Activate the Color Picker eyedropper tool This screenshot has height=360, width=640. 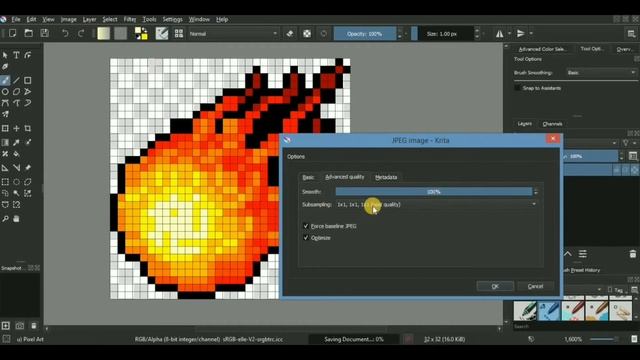16,142
